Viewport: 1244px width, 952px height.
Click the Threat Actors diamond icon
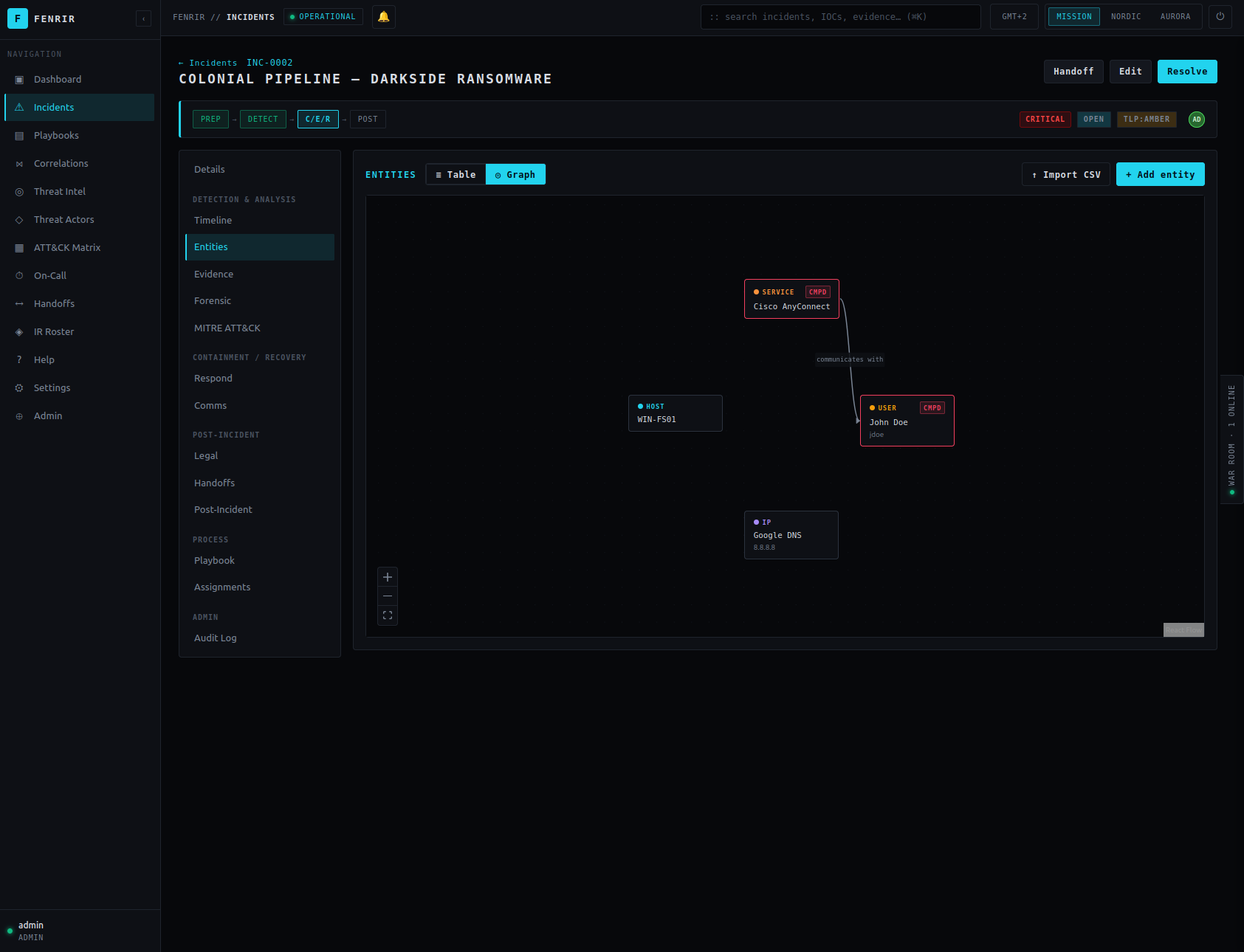point(19,220)
